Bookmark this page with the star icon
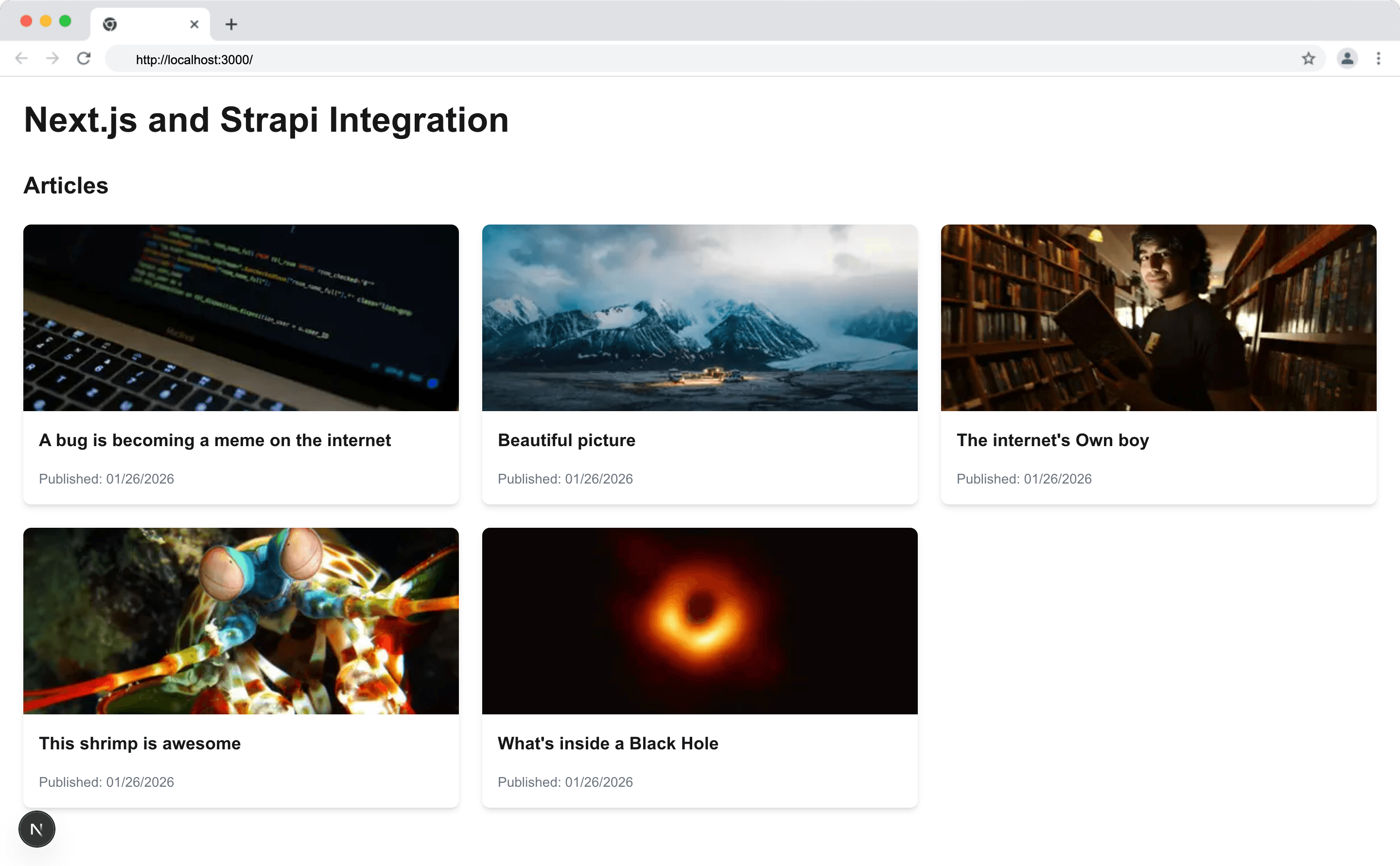Viewport: 1400px width, 866px height. coord(1308,58)
